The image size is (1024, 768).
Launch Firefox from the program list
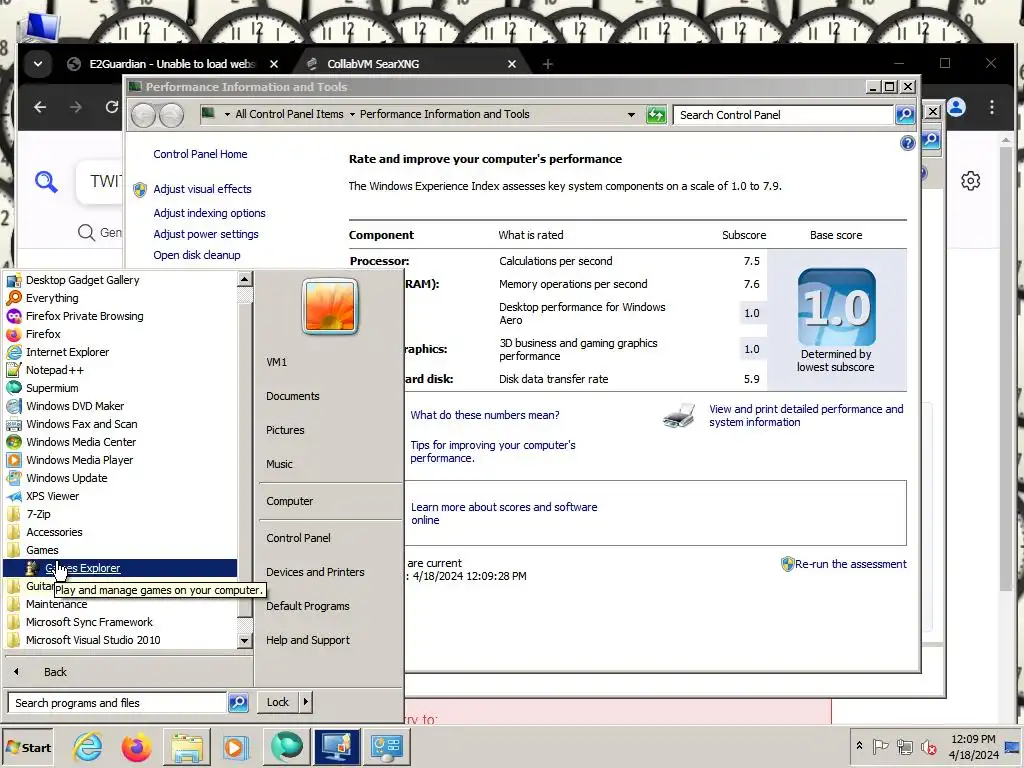click(x=43, y=334)
